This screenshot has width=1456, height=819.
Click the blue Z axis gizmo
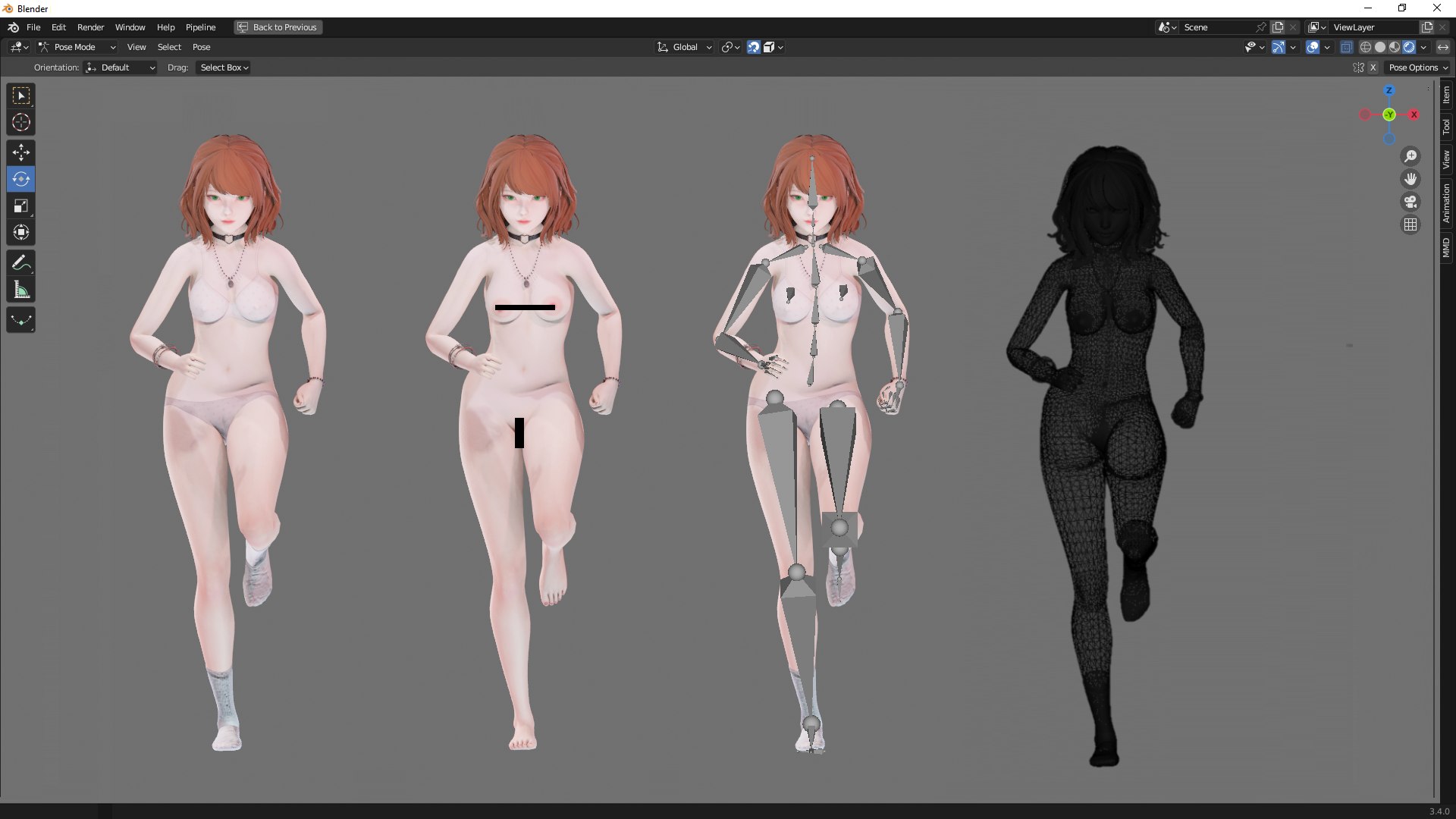pos(1389,90)
